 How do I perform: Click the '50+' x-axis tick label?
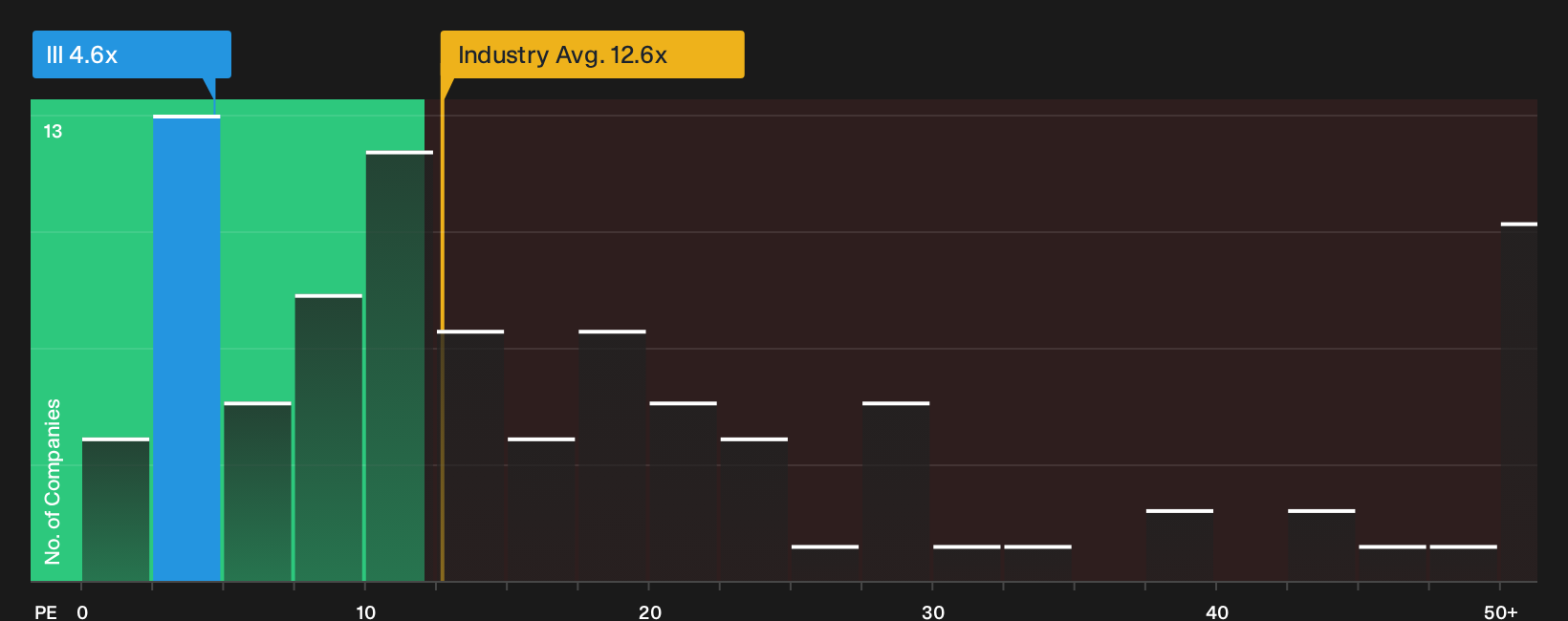[x=1501, y=612]
